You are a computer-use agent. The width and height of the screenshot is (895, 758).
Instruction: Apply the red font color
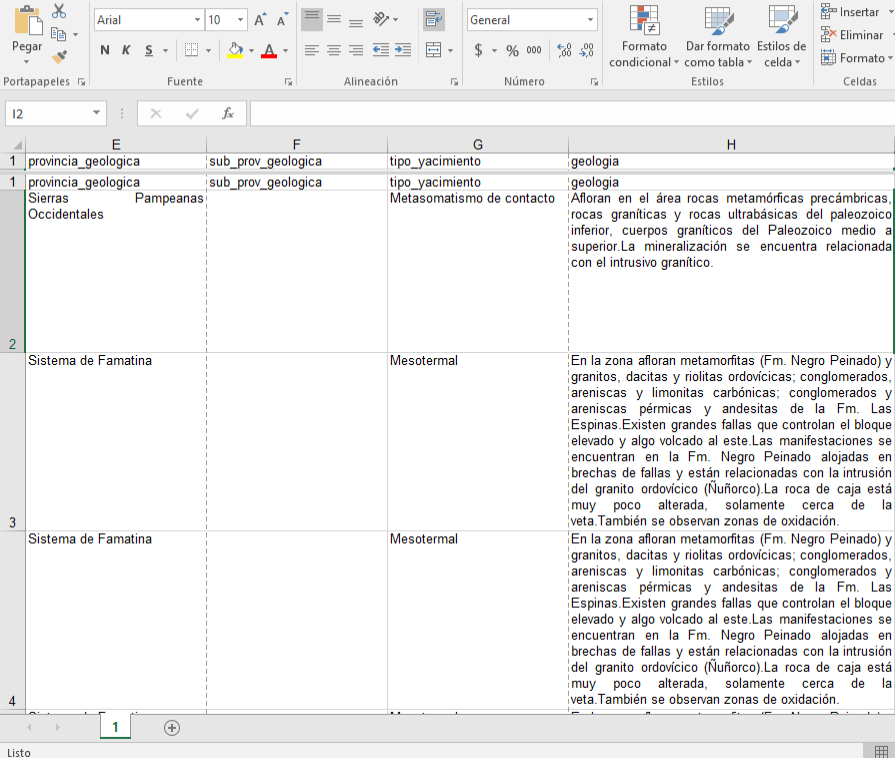point(269,50)
